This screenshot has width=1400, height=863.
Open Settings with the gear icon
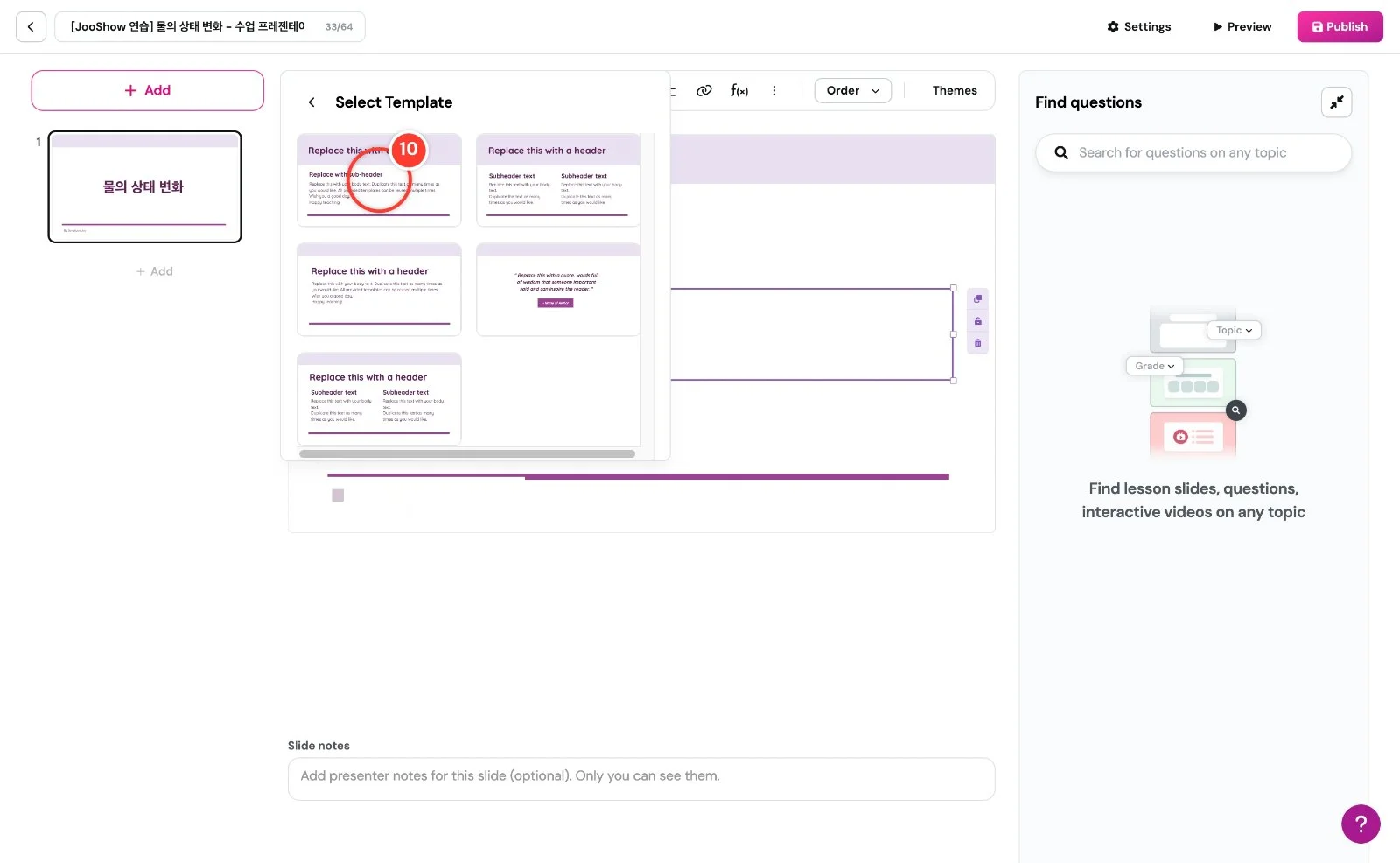tap(1138, 27)
